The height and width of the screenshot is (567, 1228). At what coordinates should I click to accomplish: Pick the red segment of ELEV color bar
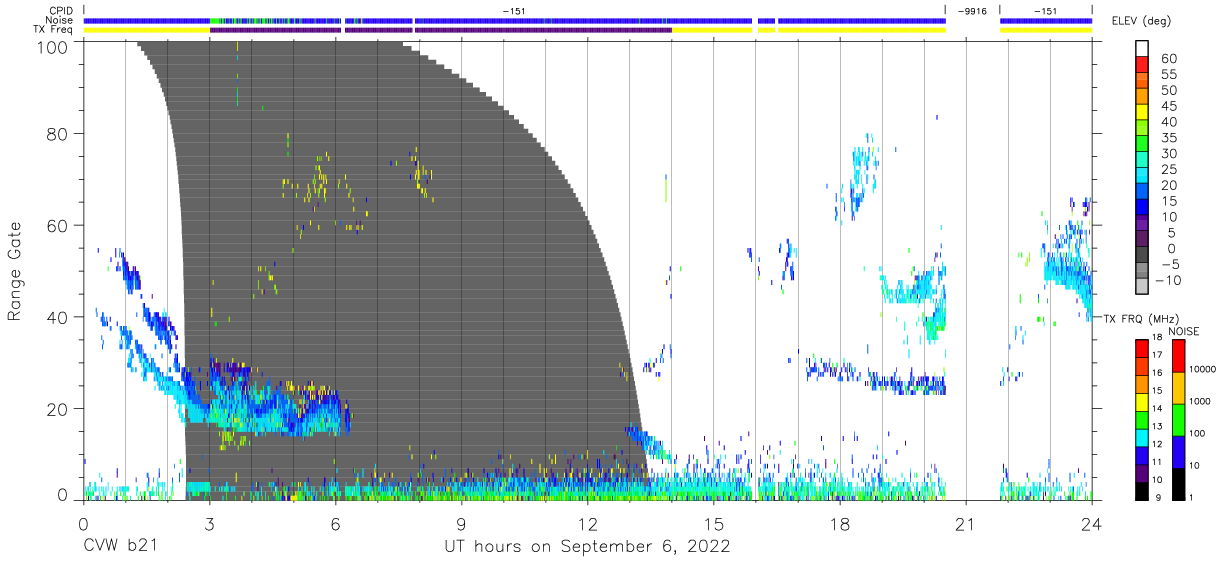pos(1143,65)
